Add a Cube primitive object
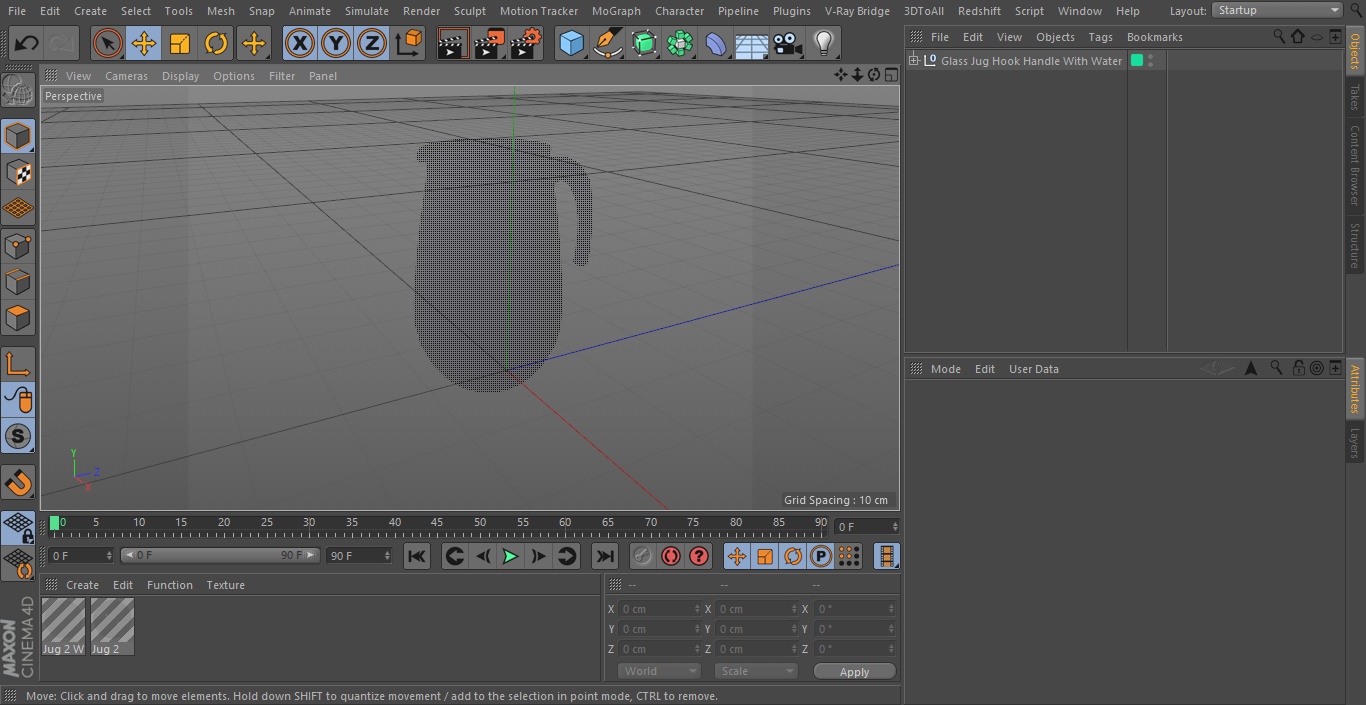This screenshot has width=1366, height=705. point(571,43)
